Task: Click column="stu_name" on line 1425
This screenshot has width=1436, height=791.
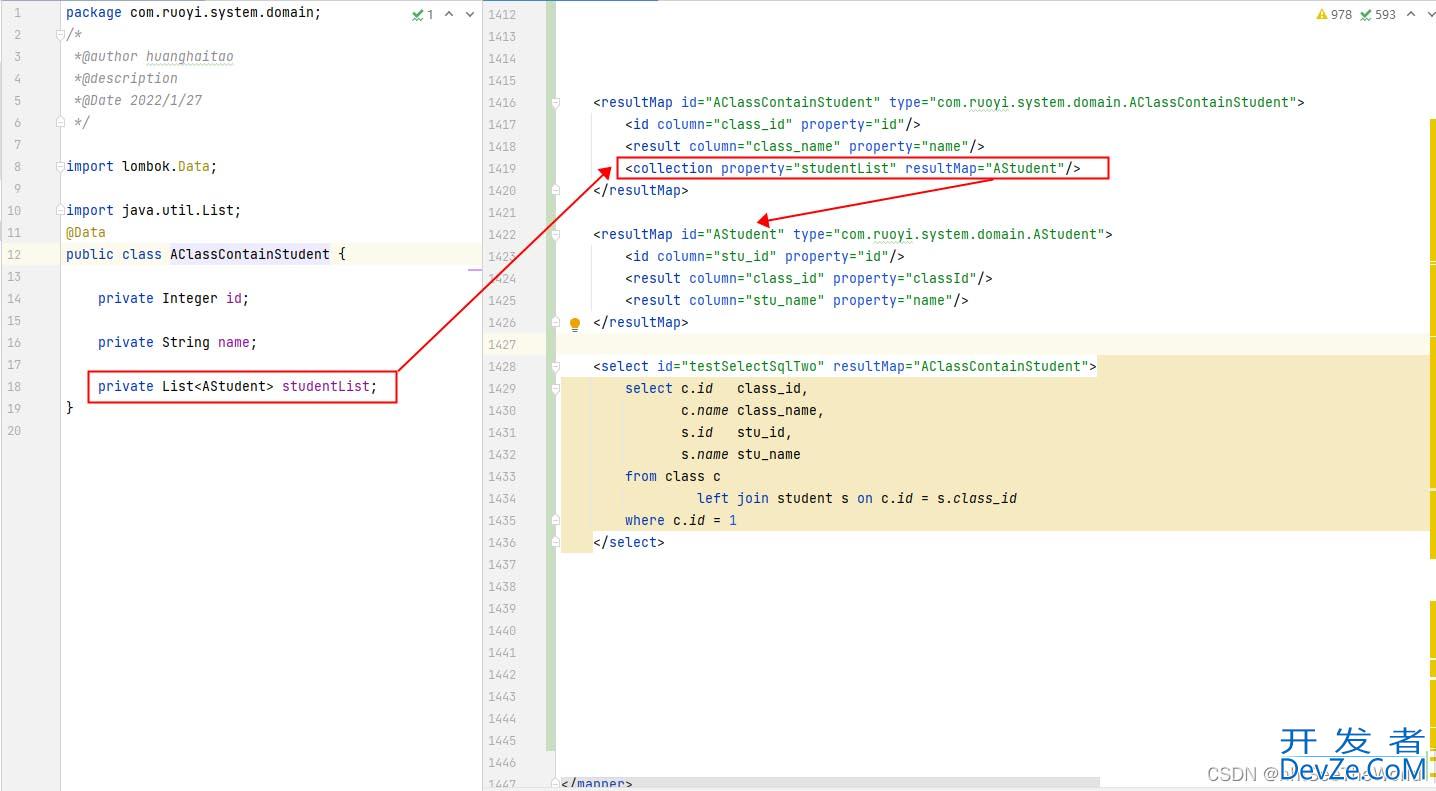Action: (757, 300)
